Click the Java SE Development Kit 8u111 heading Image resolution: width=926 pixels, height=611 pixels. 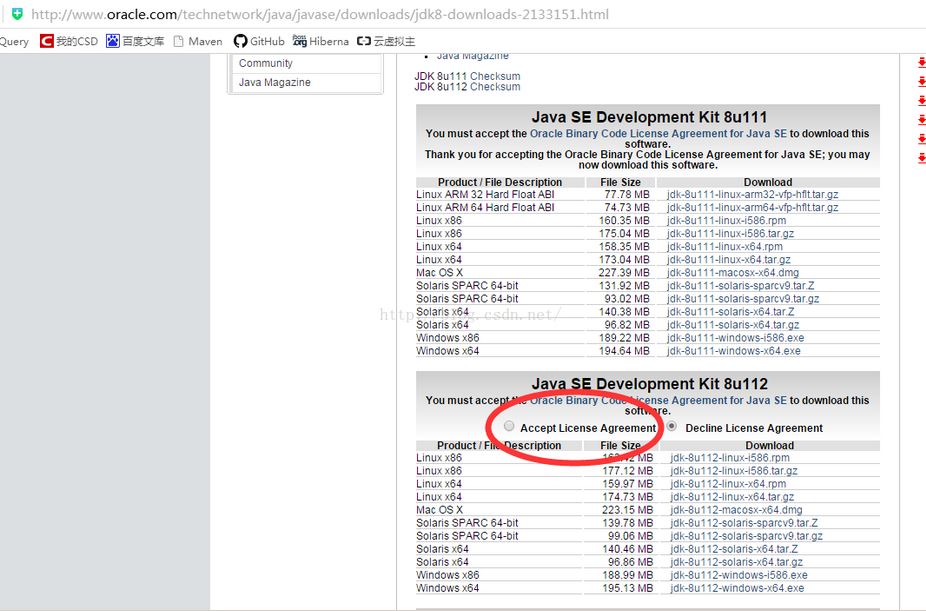click(x=649, y=117)
